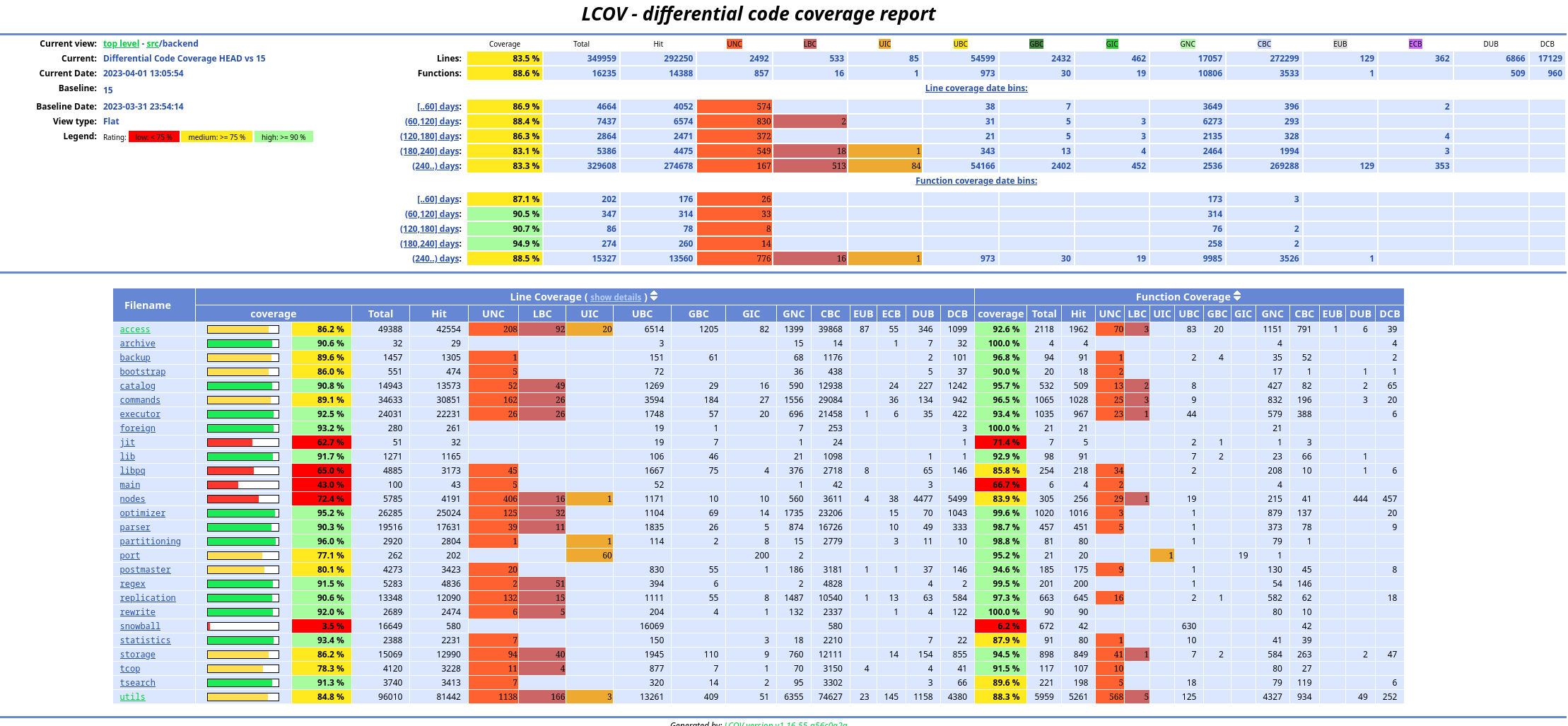Click the green 'high: >= 90 %' legend swatch
The width and height of the screenshot is (1568, 726).
[283, 137]
